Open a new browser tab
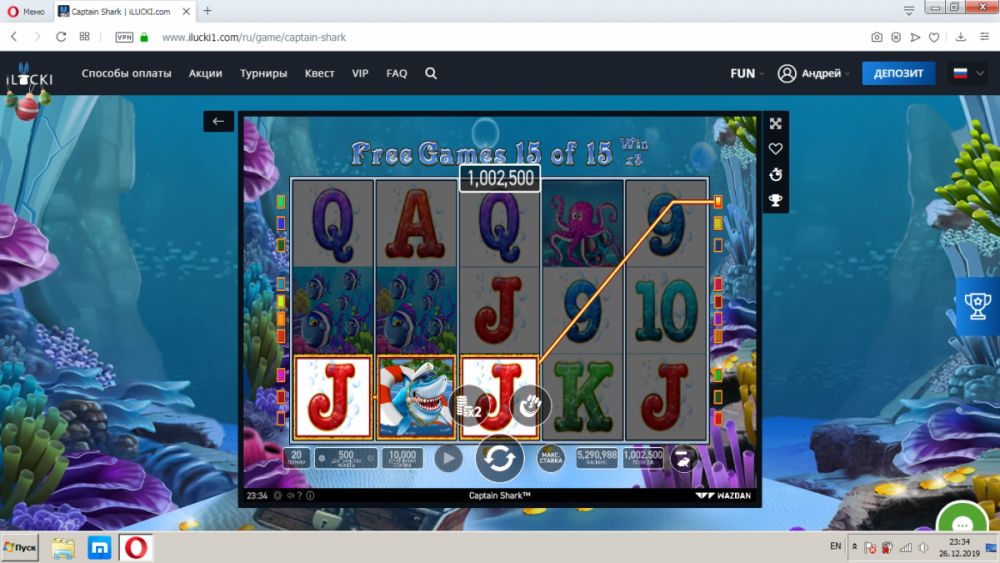Viewport: 1000px width, 563px height. pyautogui.click(x=207, y=11)
